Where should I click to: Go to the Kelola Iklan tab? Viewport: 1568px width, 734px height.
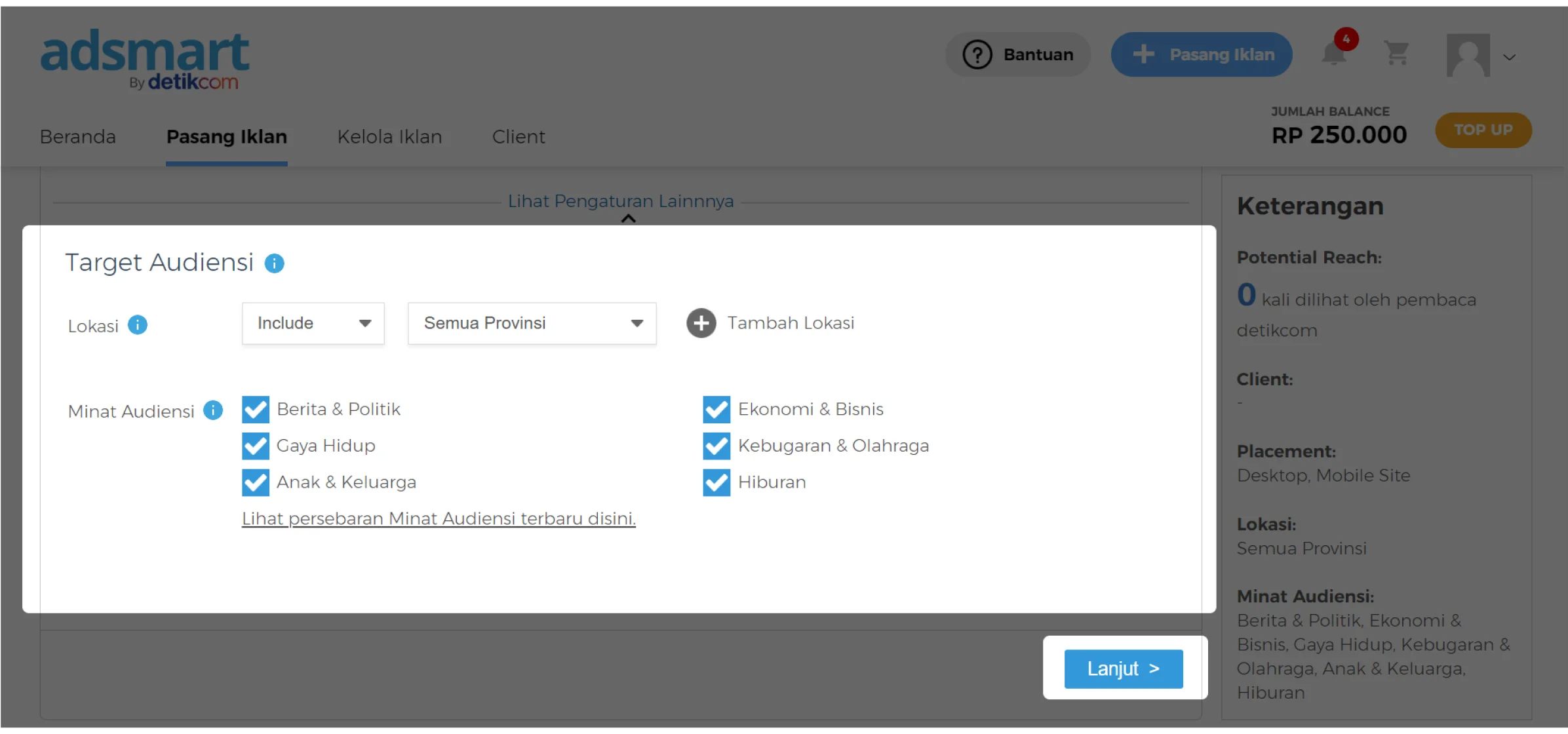click(389, 136)
